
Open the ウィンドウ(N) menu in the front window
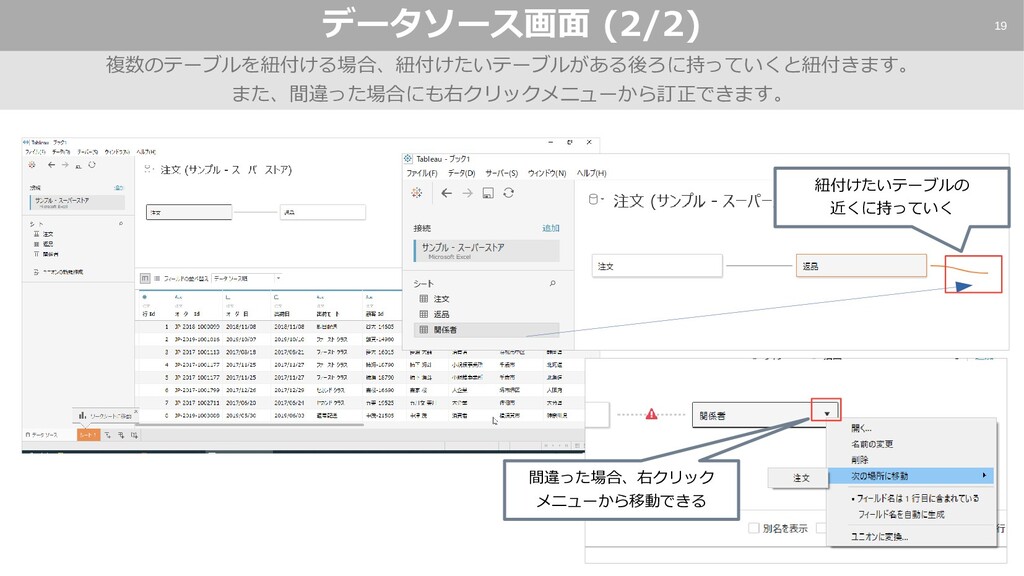(547, 173)
